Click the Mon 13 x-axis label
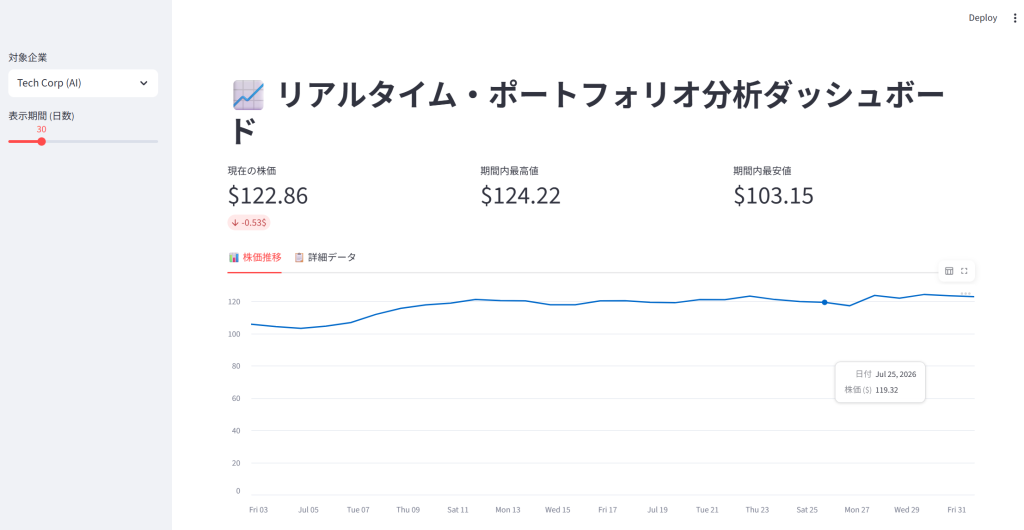This screenshot has width=1024, height=530. click(507, 510)
